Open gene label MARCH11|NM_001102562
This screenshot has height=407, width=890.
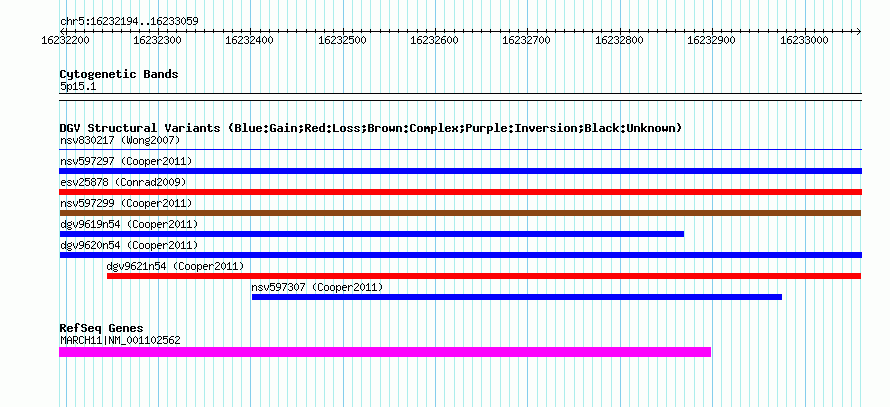tap(120, 341)
